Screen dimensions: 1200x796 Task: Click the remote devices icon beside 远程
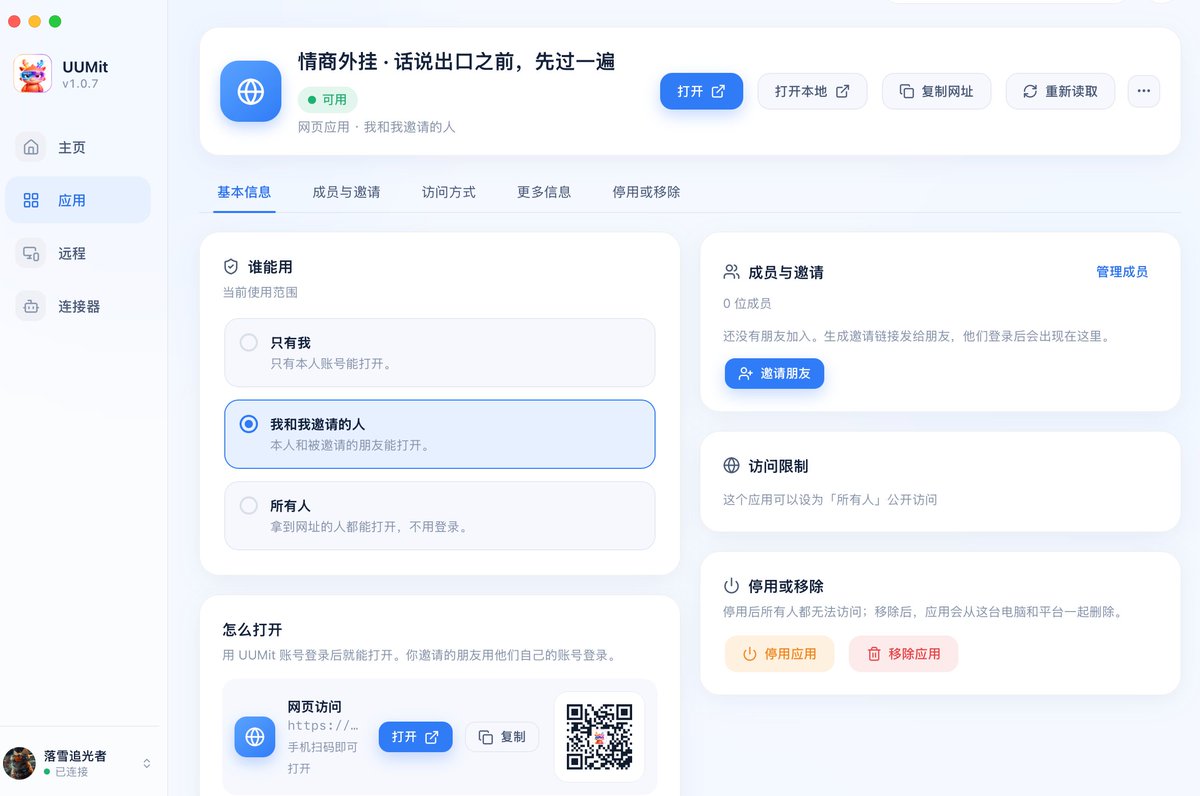coord(31,253)
